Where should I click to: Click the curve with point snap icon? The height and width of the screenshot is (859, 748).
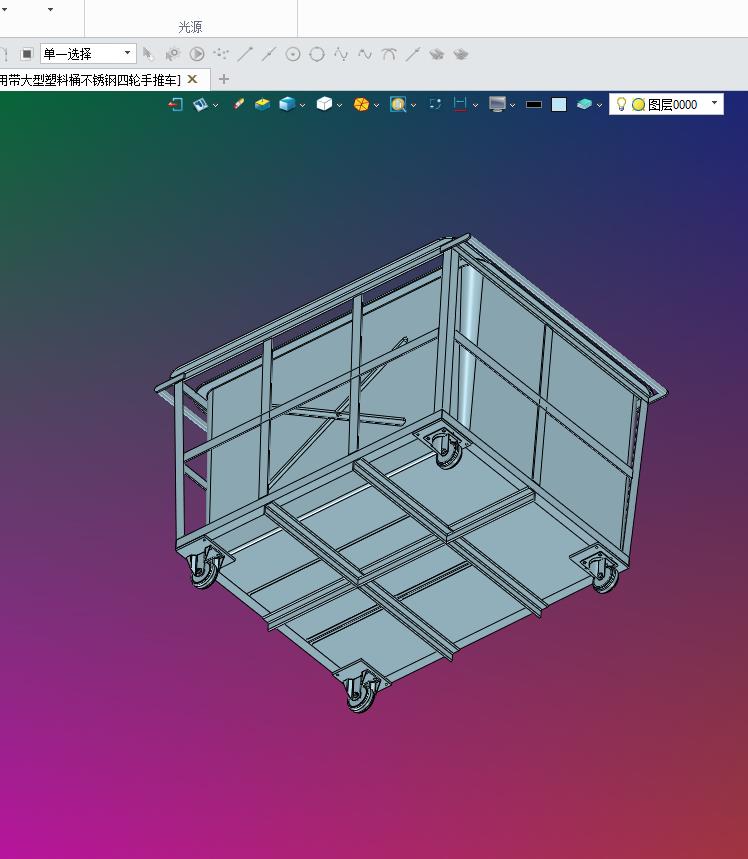[341, 54]
